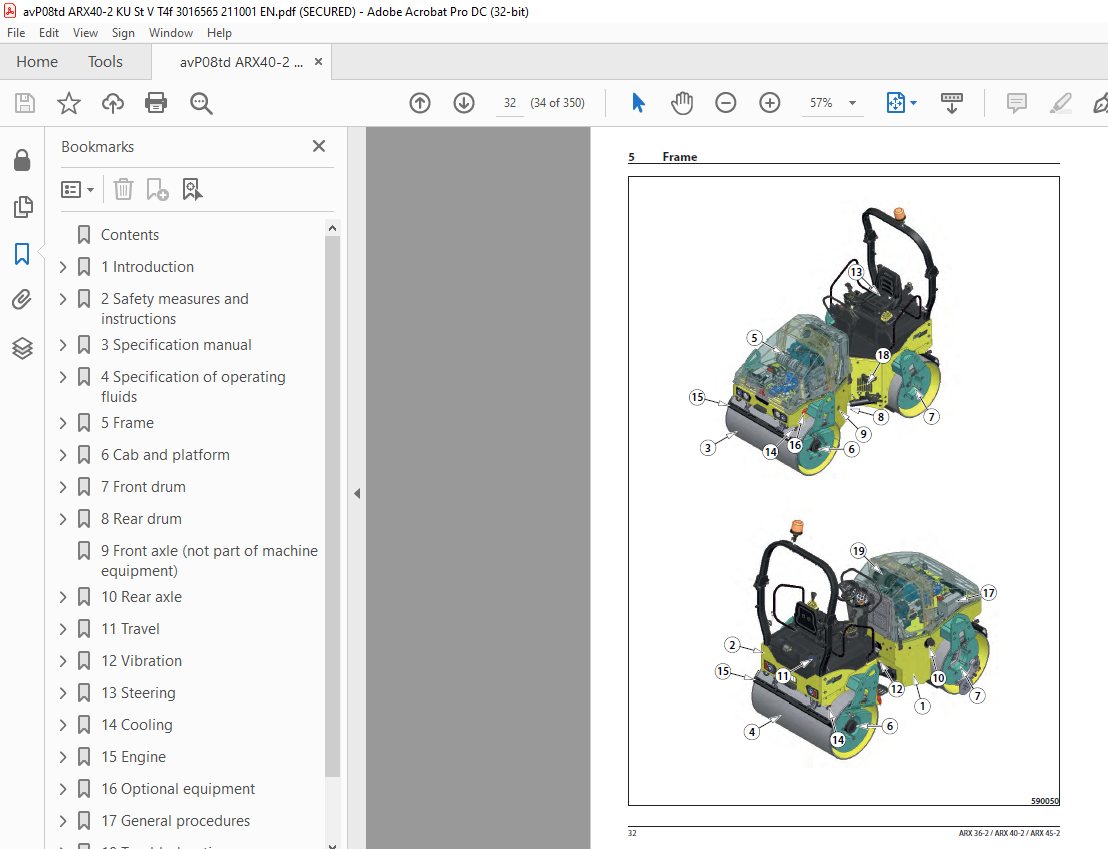Expand the 8 Rear drum bookmark
1108x849 pixels.
click(63, 519)
